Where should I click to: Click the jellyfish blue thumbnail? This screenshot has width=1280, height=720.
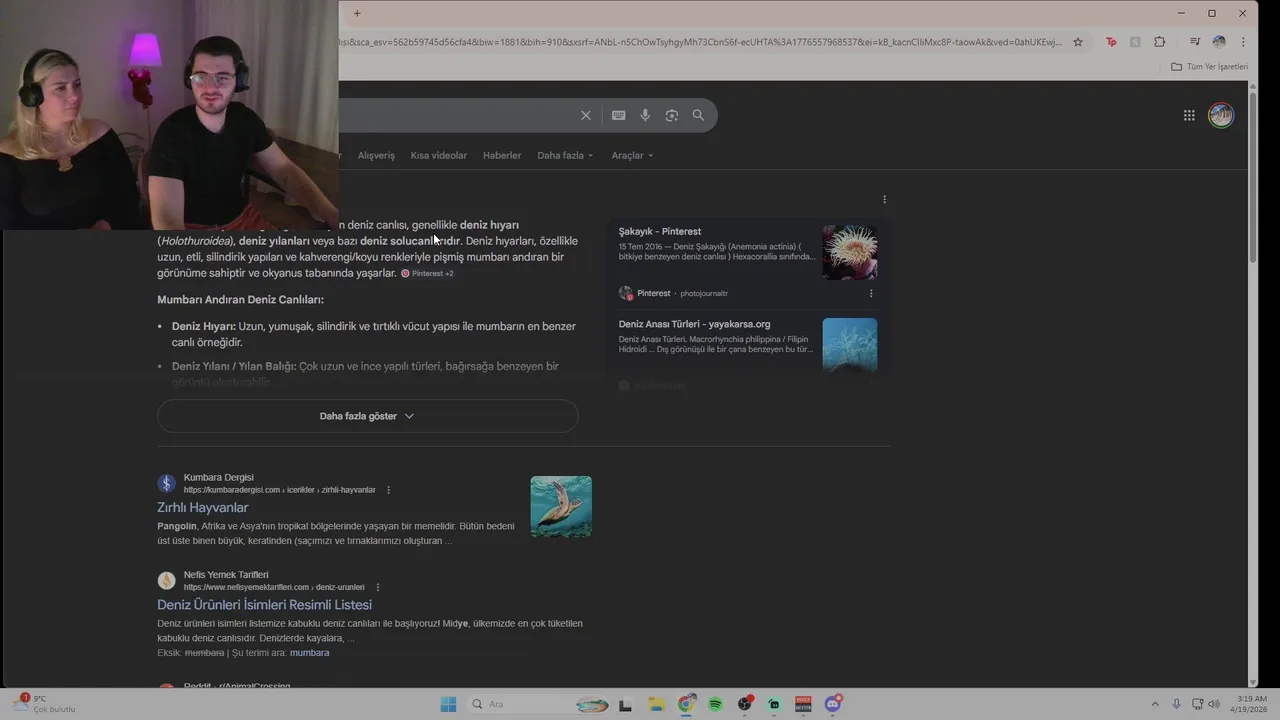click(850, 345)
